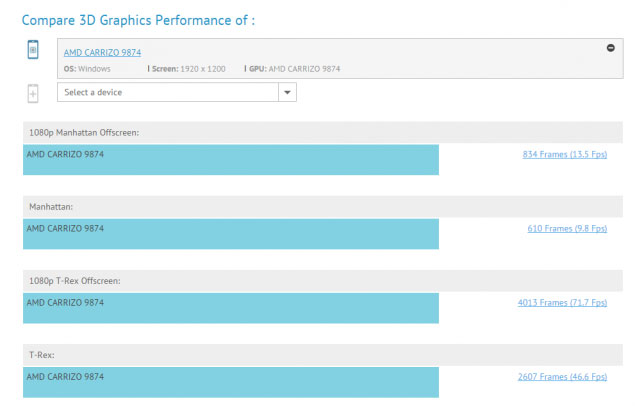Image resolution: width=635 pixels, height=406 pixels.
Task: Select the Manhattan section header
Action: (54, 207)
